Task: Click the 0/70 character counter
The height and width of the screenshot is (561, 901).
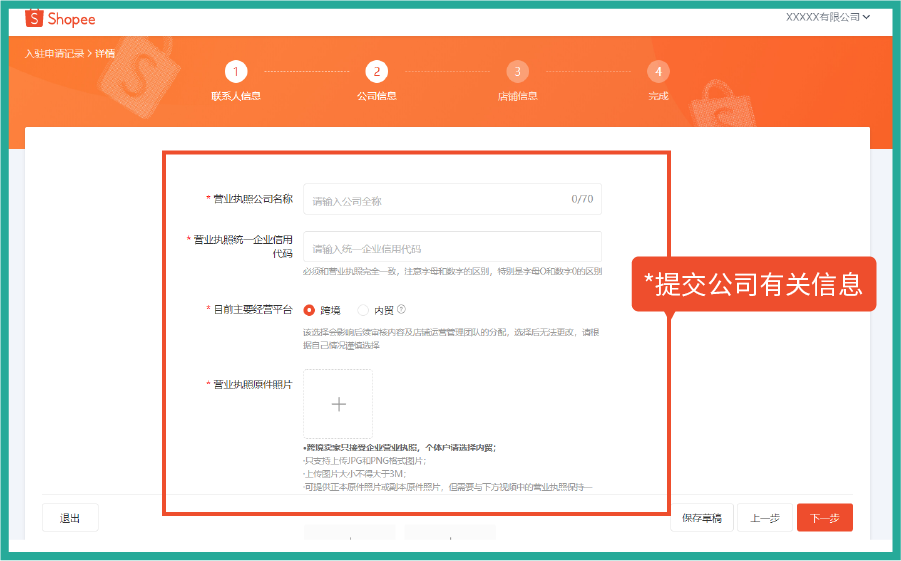Action: [582, 199]
